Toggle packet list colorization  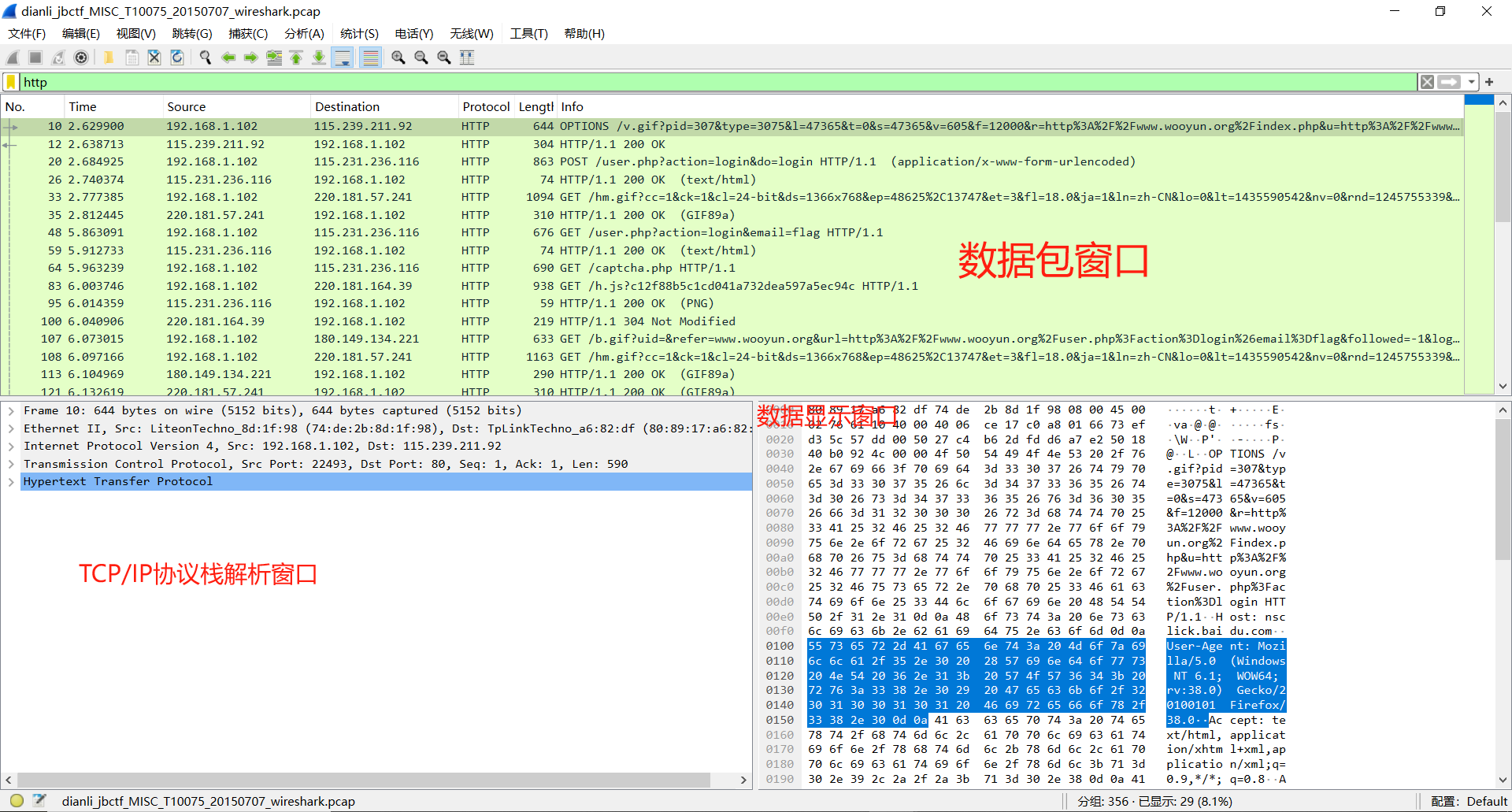pos(370,57)
